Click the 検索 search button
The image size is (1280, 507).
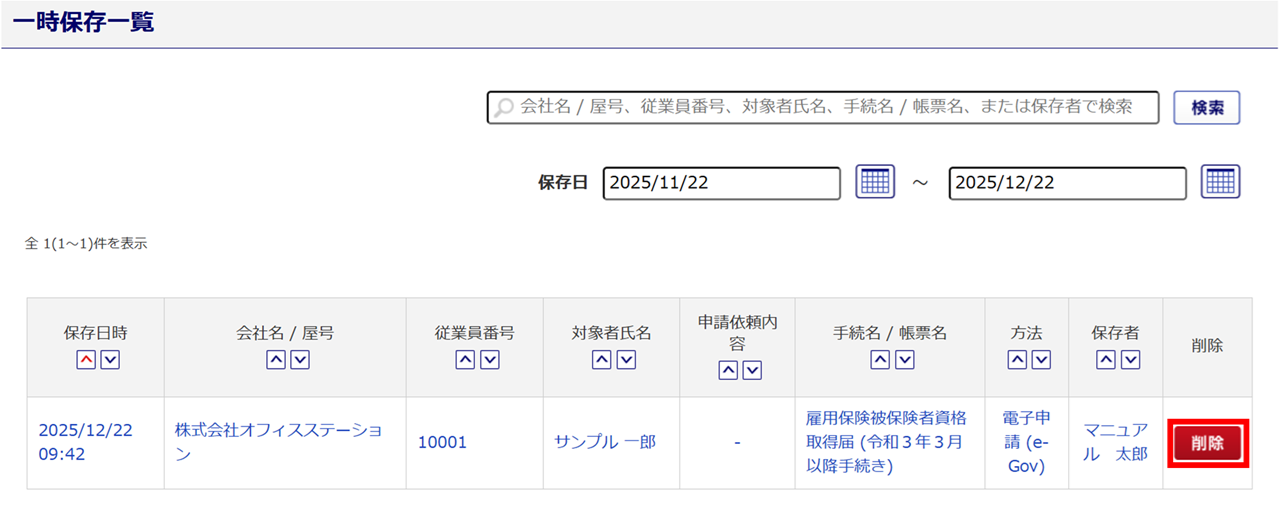click(1207, 108)
